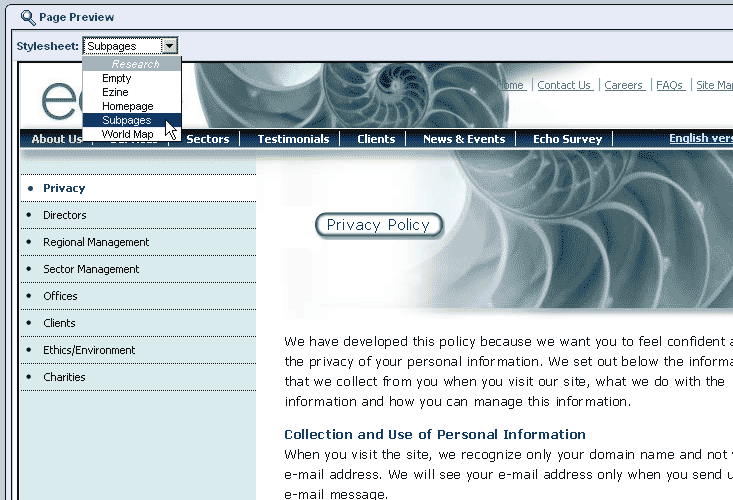Open the Careers link
This screenshot has height=500, width=733.
coord(624,85)
